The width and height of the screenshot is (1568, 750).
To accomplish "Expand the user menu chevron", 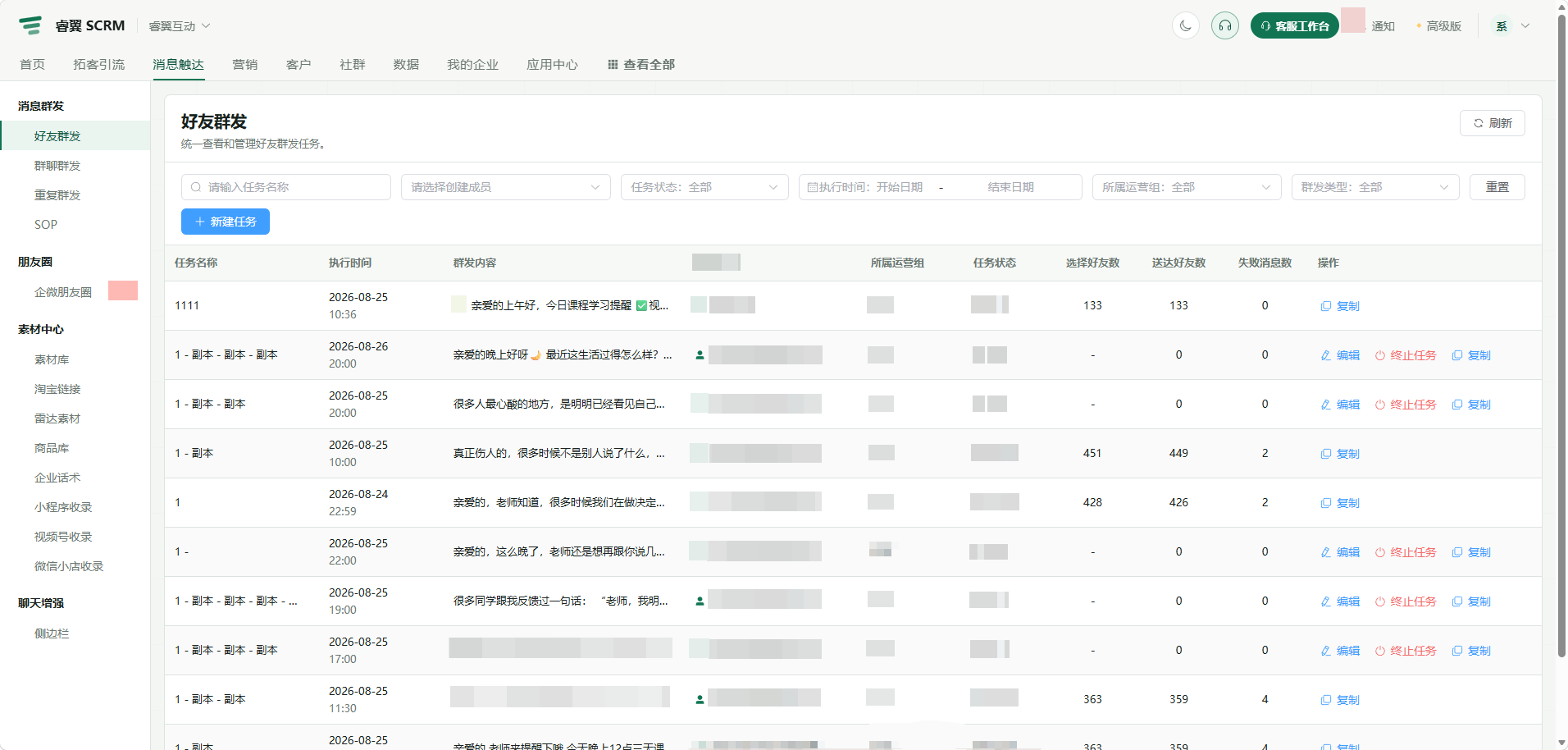I will (1525, 26).
